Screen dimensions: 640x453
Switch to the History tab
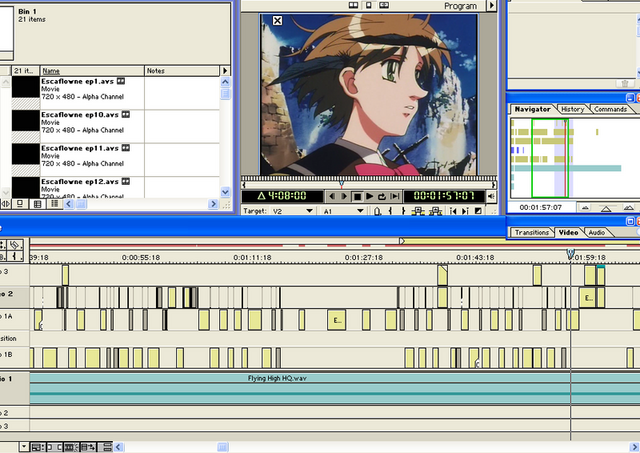pos(572,109)
